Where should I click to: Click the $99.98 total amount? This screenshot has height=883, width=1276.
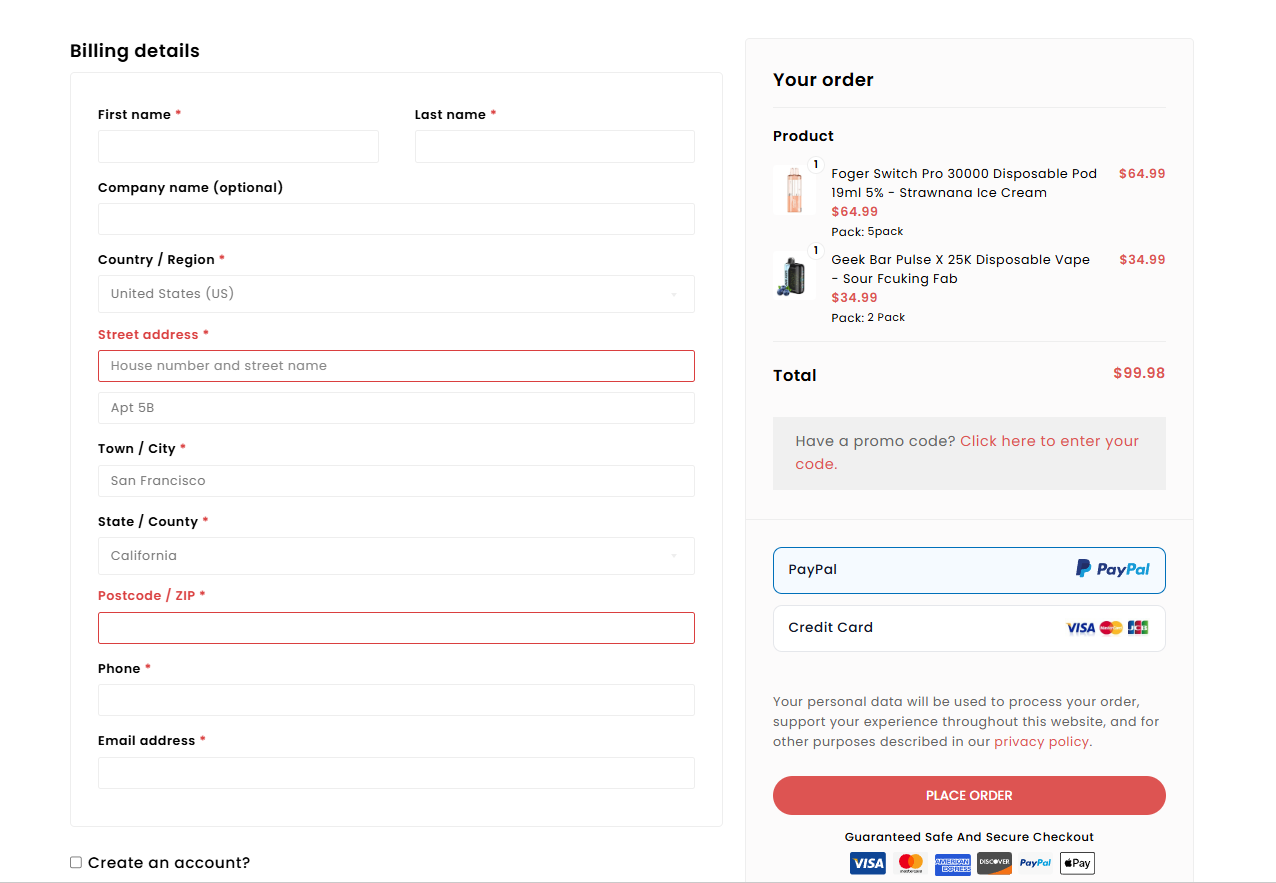1139,373
